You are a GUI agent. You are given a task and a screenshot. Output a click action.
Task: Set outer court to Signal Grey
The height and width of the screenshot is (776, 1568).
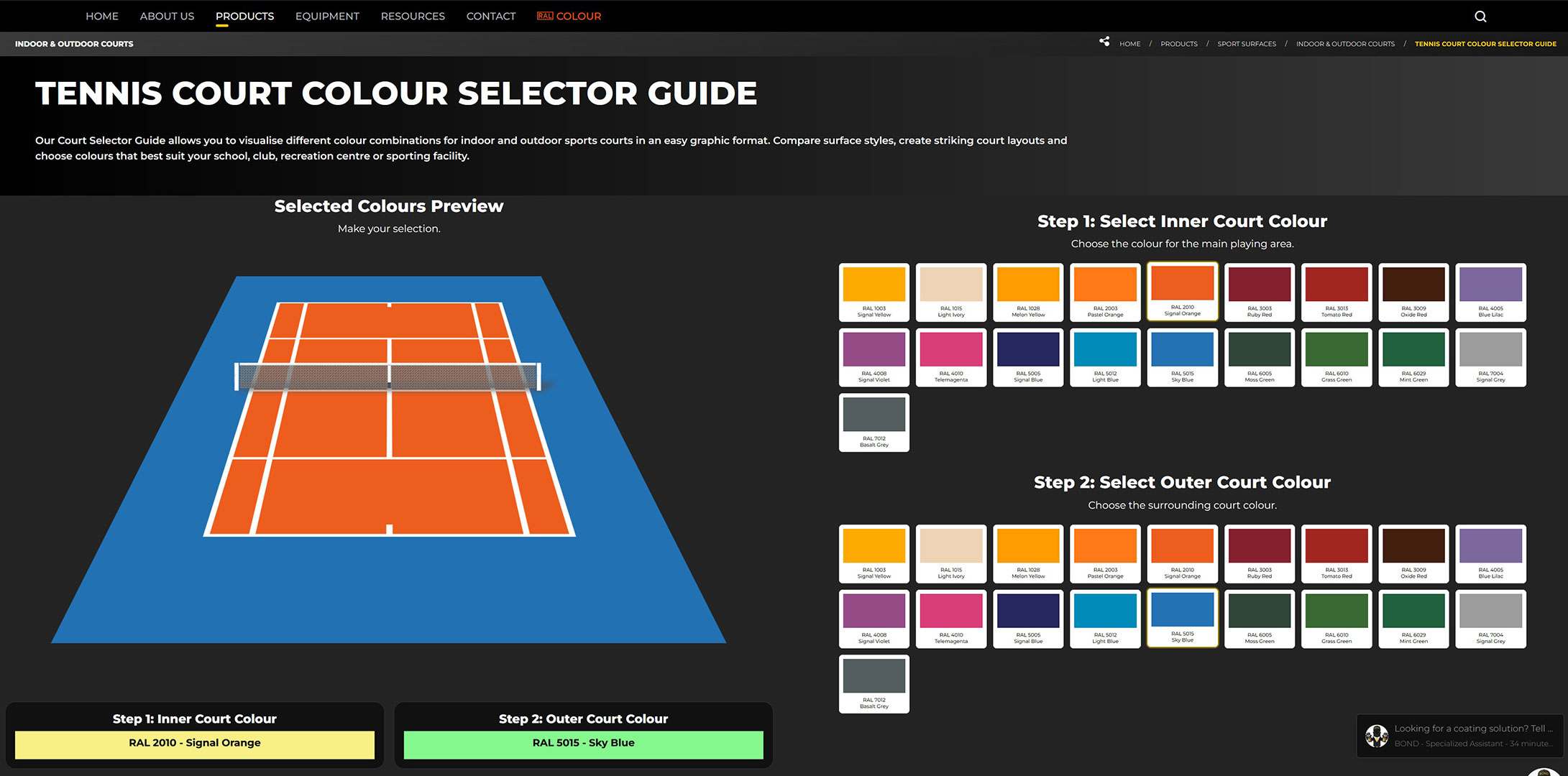coord(1491,619)
